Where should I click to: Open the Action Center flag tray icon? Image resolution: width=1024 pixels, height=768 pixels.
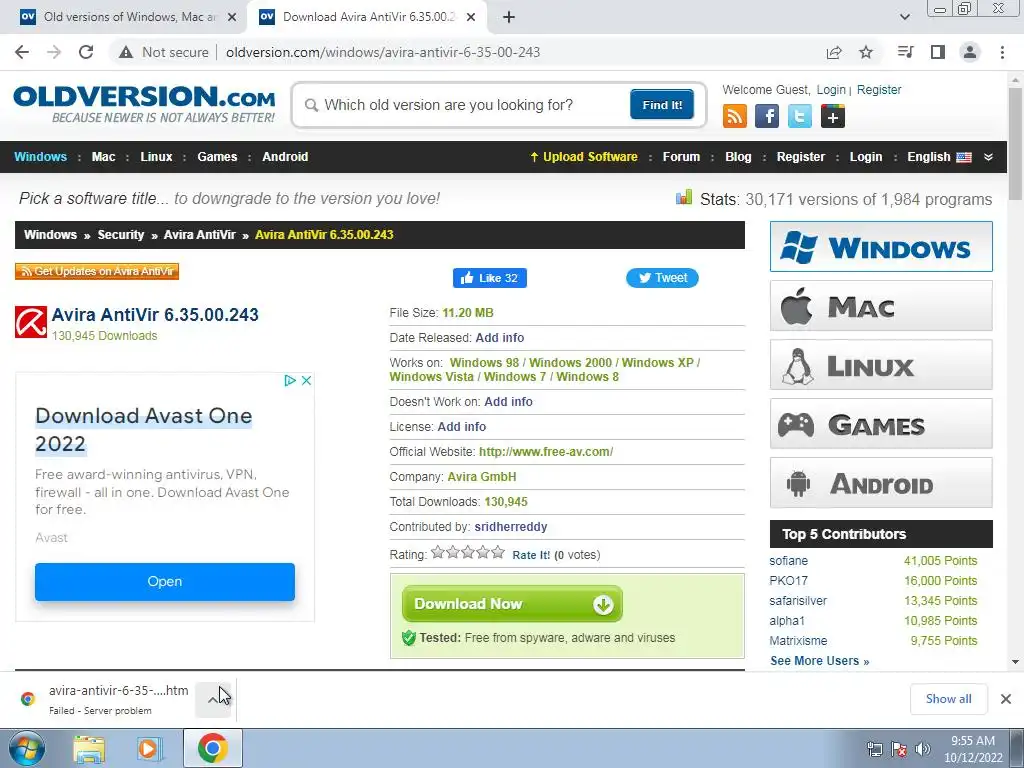tap(899, 749)
